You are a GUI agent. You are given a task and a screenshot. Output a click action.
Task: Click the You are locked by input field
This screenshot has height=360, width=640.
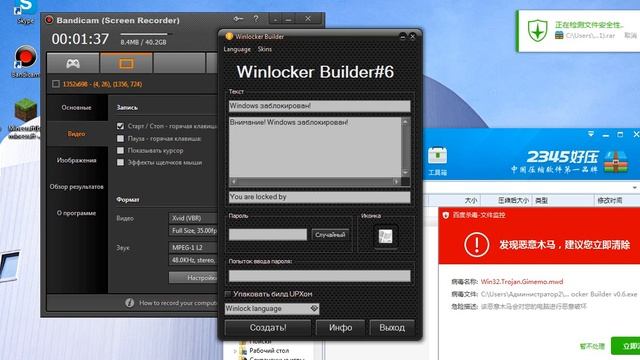click(320, 197)
